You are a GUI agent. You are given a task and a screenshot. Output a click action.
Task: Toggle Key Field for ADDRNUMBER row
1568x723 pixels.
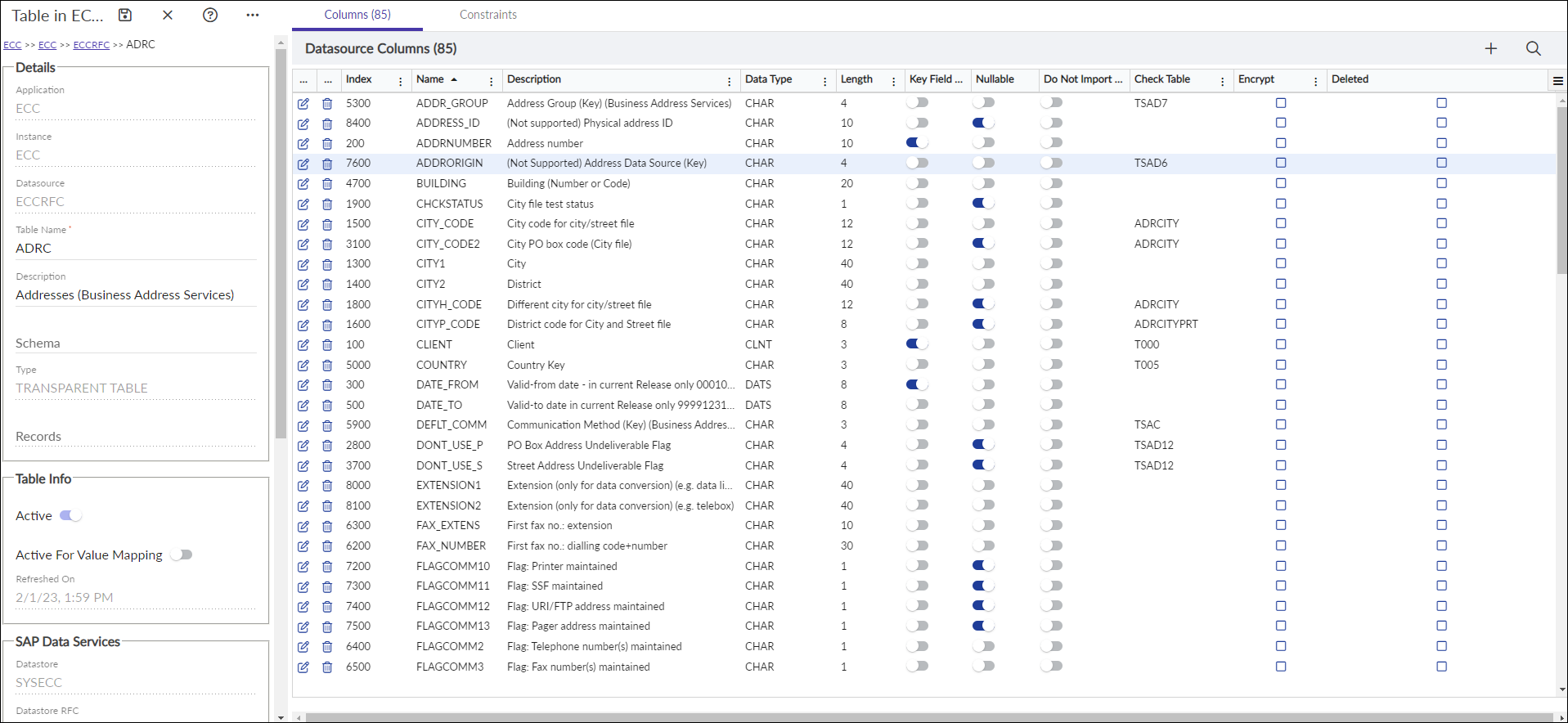917,142
